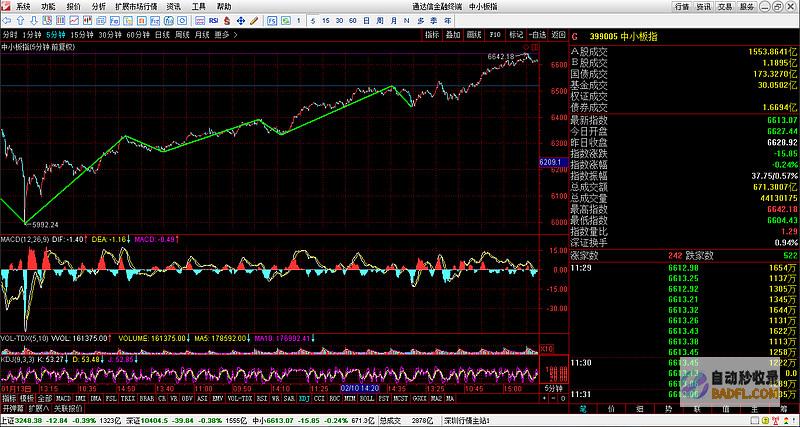
Task: Select the KDJ indicator tab
Action: (x=305, y=398)
